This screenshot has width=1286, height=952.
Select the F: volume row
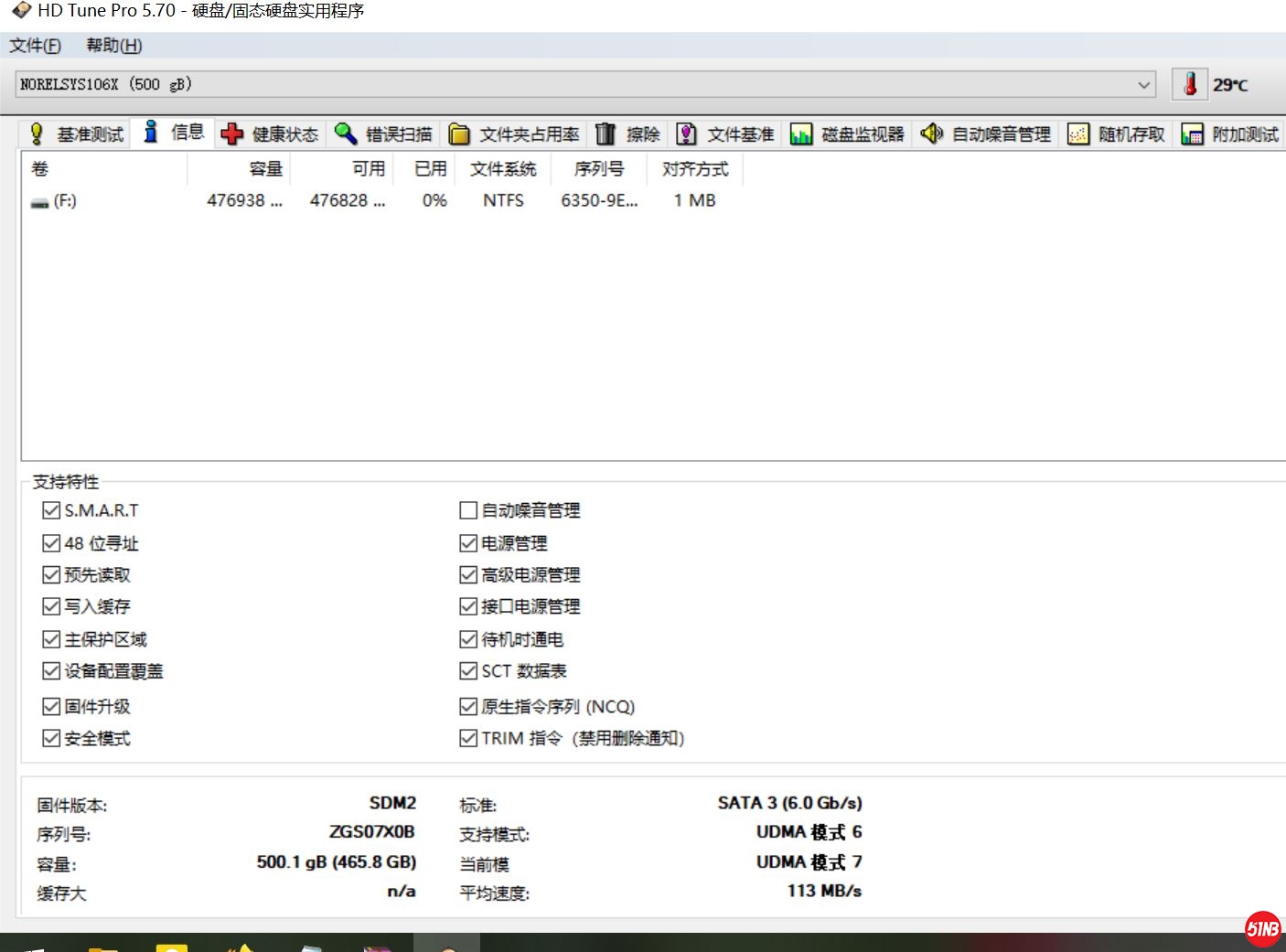[64, 201]
